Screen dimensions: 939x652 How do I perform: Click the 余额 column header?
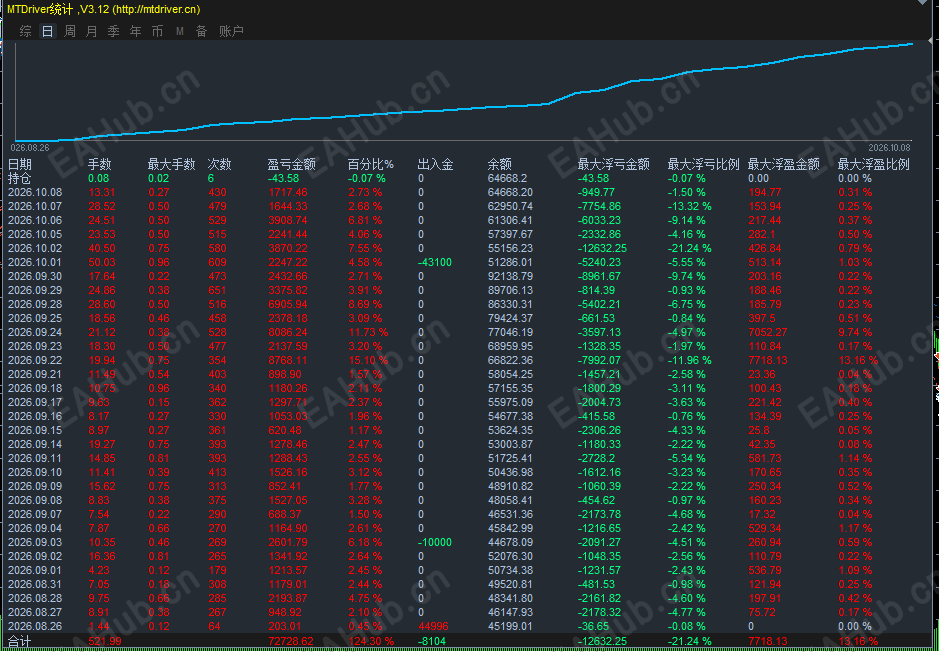pyautogui.click(x=499, y=165)
